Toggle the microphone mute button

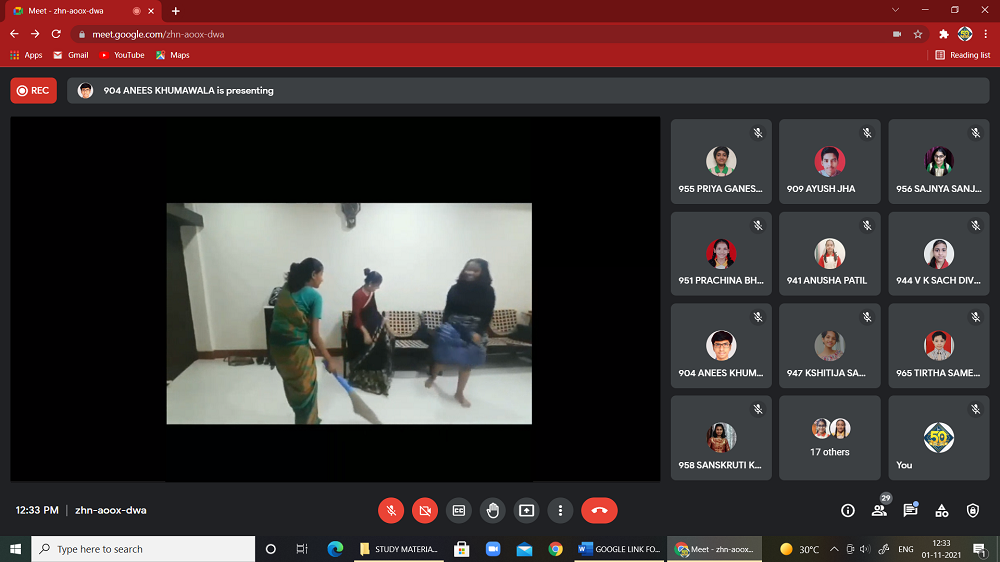coord(391,510)
